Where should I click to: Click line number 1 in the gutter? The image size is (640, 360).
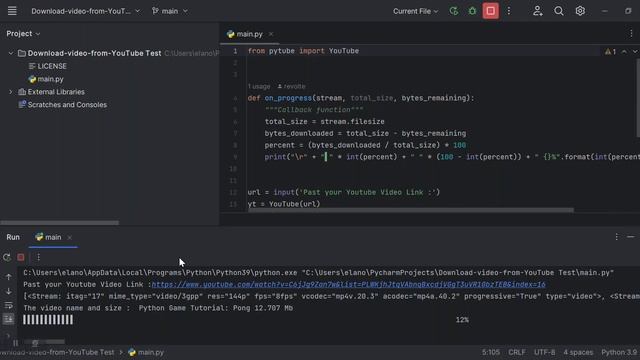[235, 51]
